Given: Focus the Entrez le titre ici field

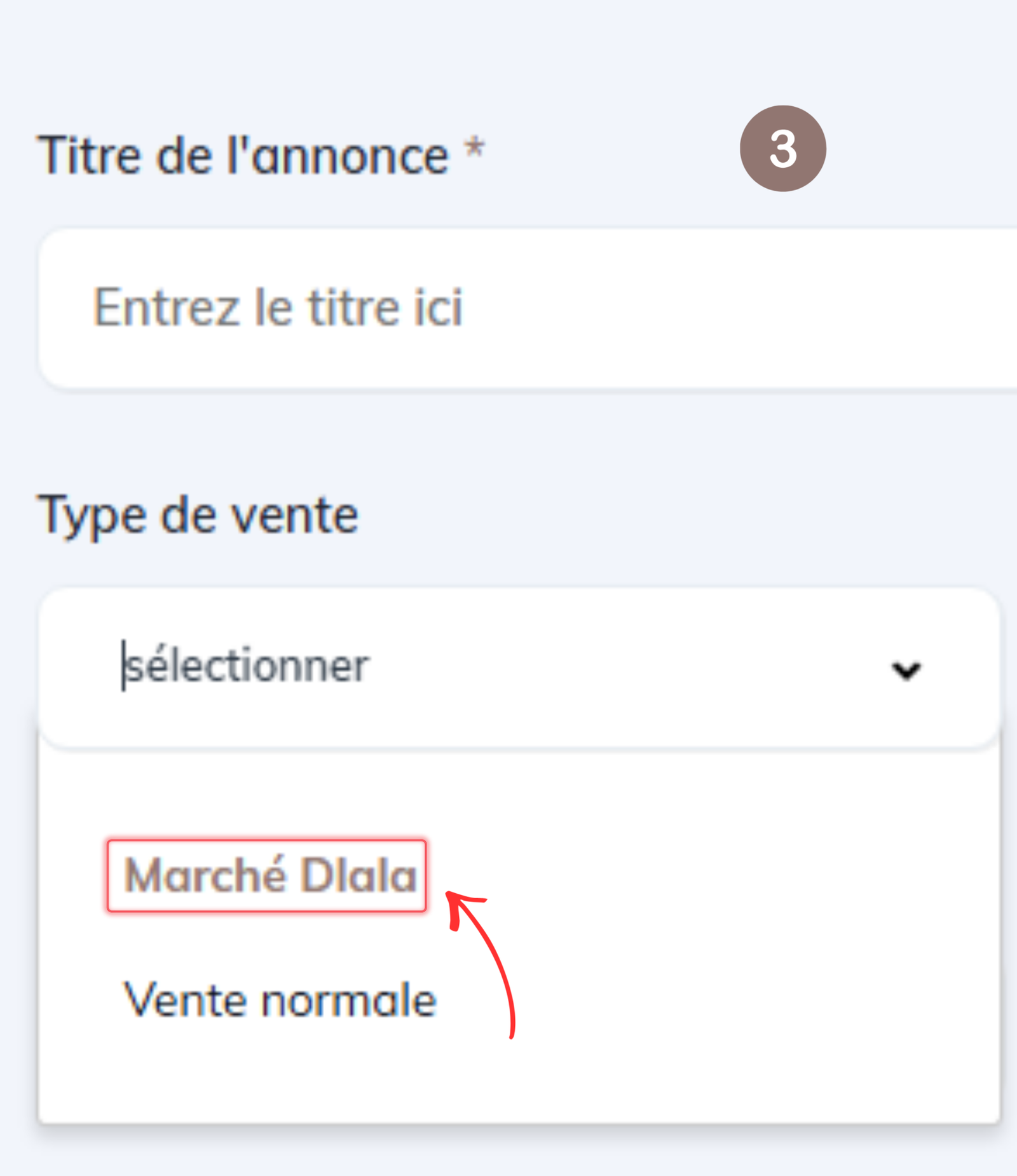Looking at the screenshot, I should pos(445,308).
